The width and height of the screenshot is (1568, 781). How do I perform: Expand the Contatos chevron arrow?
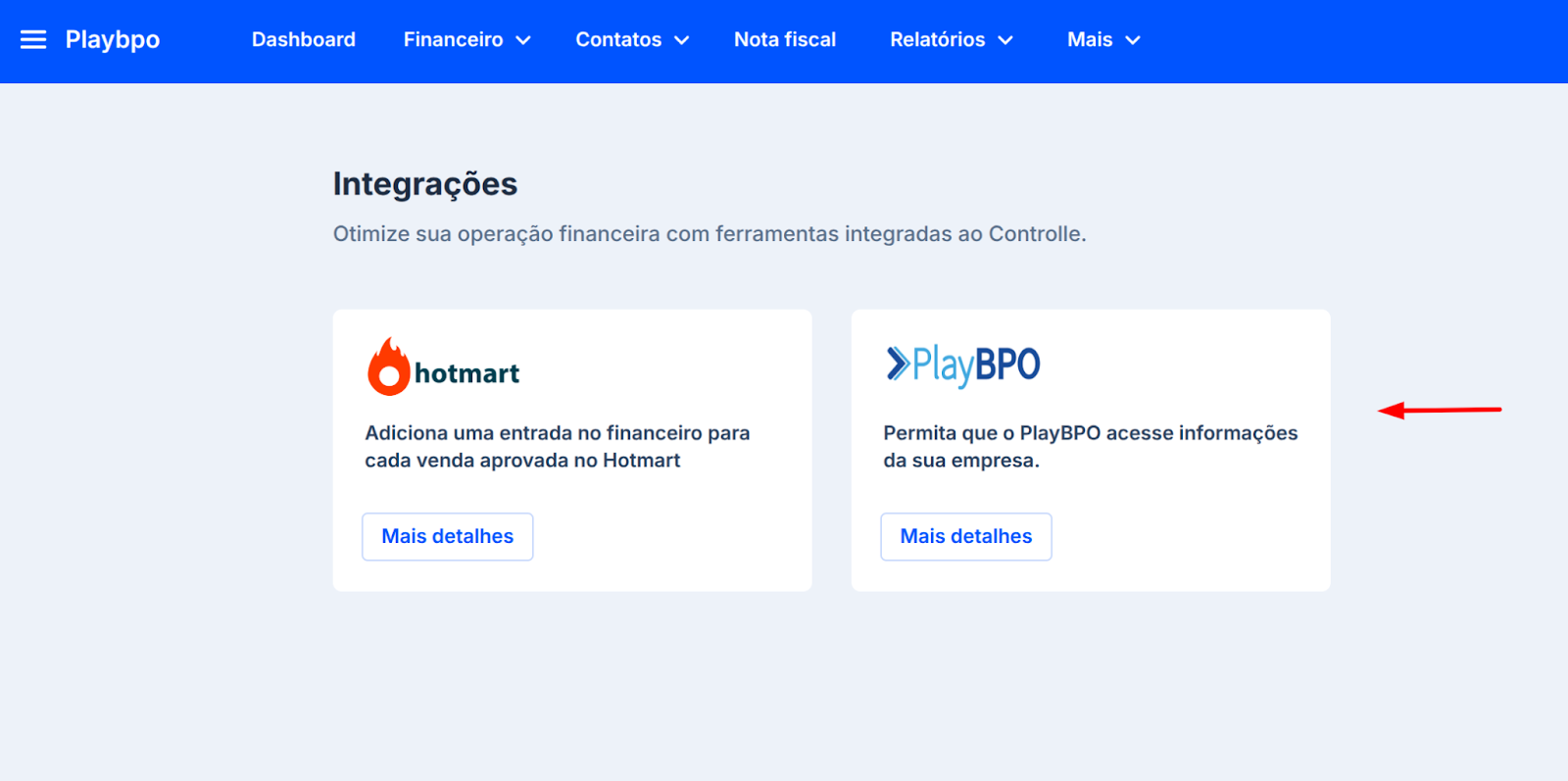click(682, 40)
